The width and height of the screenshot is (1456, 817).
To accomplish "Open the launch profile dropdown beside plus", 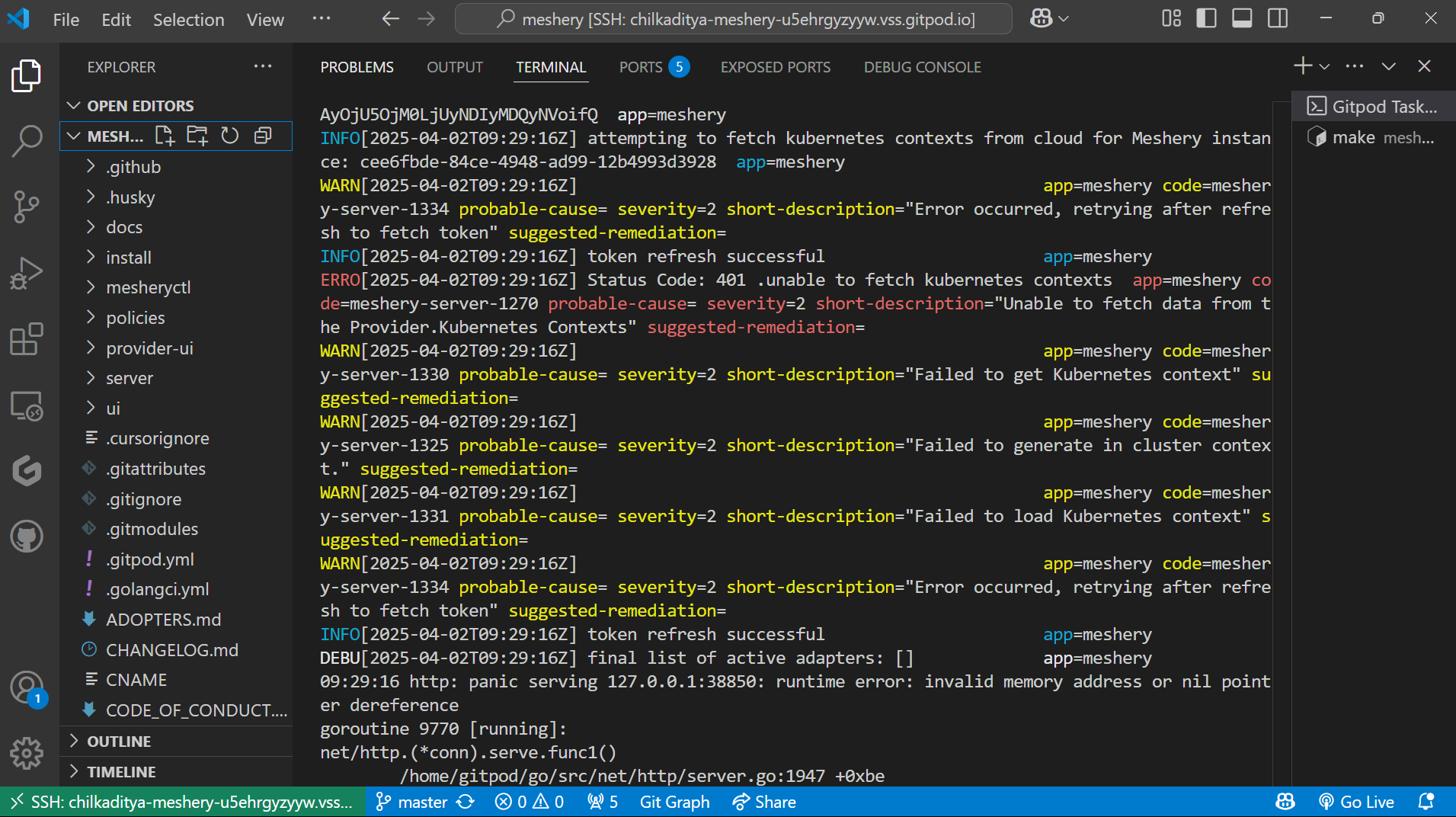I will [1325, 66].
